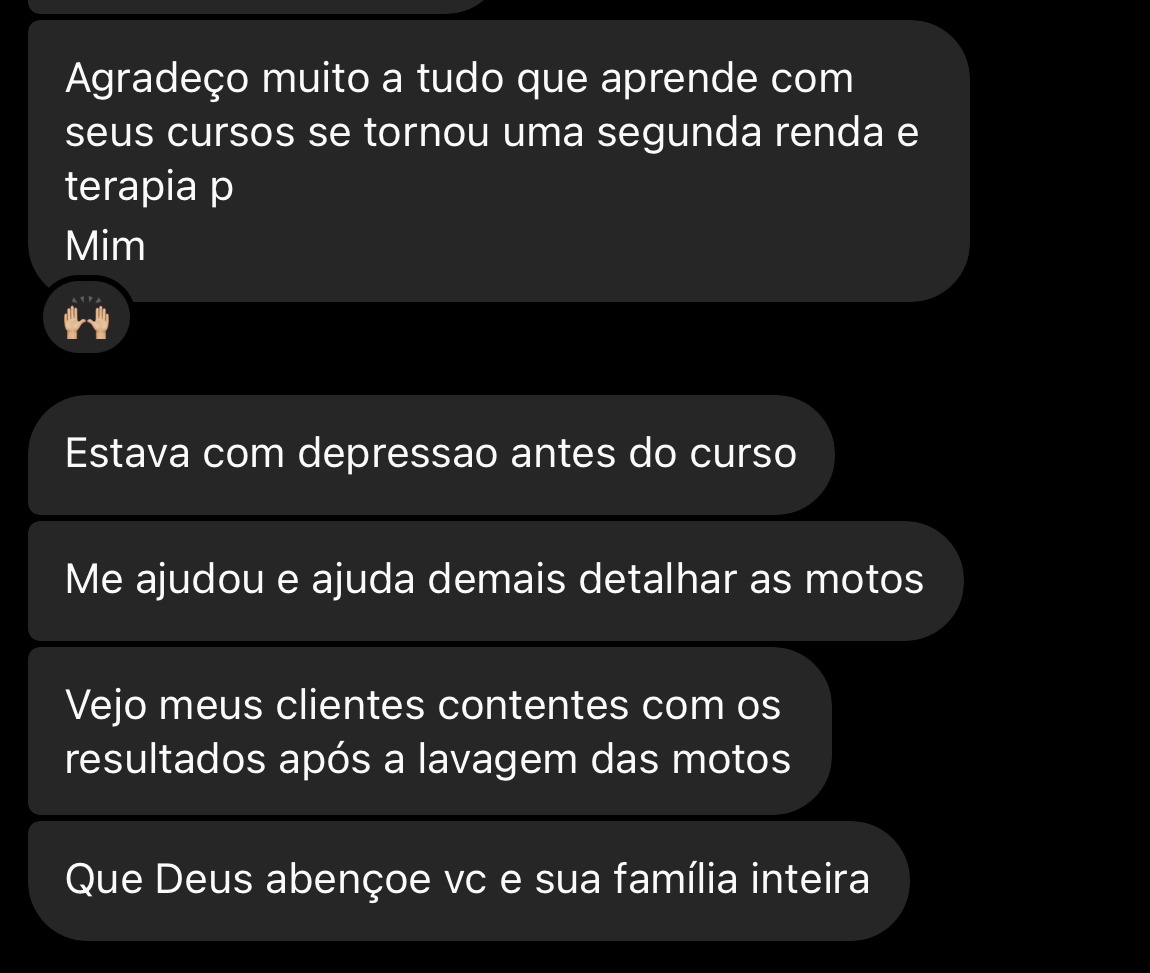Click the words 'família inteira' in last message

[741, 879]
